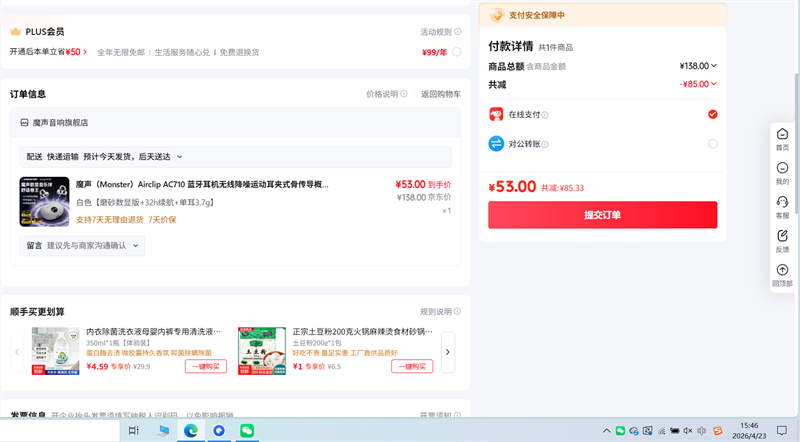The image size is (800, 442).
Task: Go back via 返回购物车 link
Action: pyautogui.click(x=441, y=94)
